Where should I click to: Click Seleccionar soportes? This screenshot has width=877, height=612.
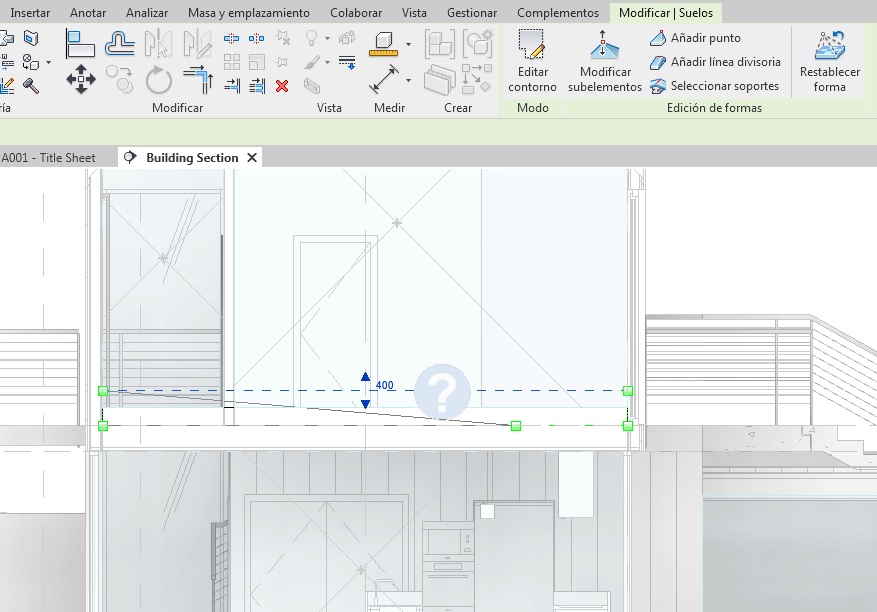coord(714,86)
